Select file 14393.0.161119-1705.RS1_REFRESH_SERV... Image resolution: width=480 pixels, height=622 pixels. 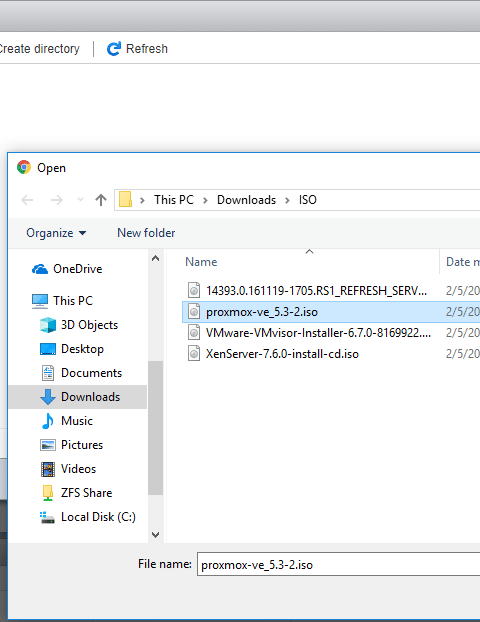(x=316, y=291)
